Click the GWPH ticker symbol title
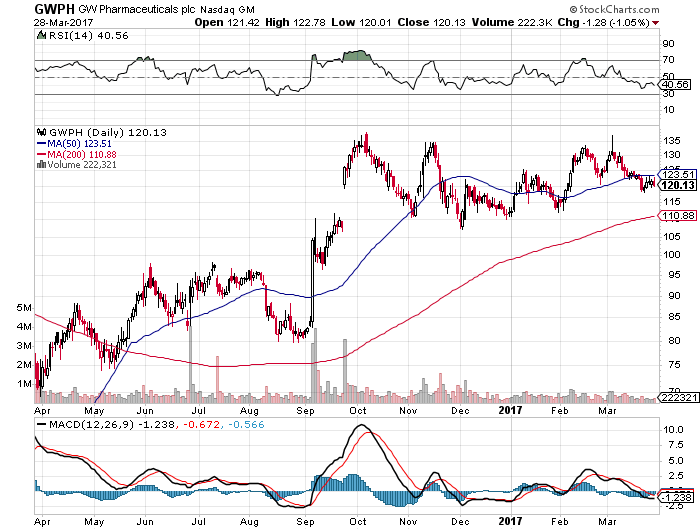700x530 pixels. pos(54,8)
